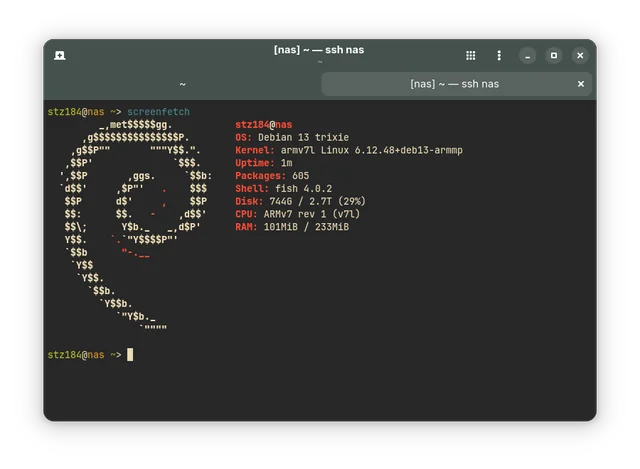640x469 pixels.
Task: Click the "CPU: ARMv7 rev 1" line
Action: (297, 214)
